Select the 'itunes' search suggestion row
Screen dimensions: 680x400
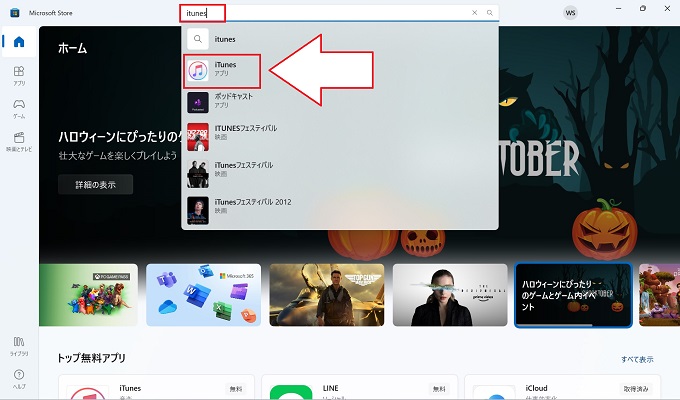[340, 39]
